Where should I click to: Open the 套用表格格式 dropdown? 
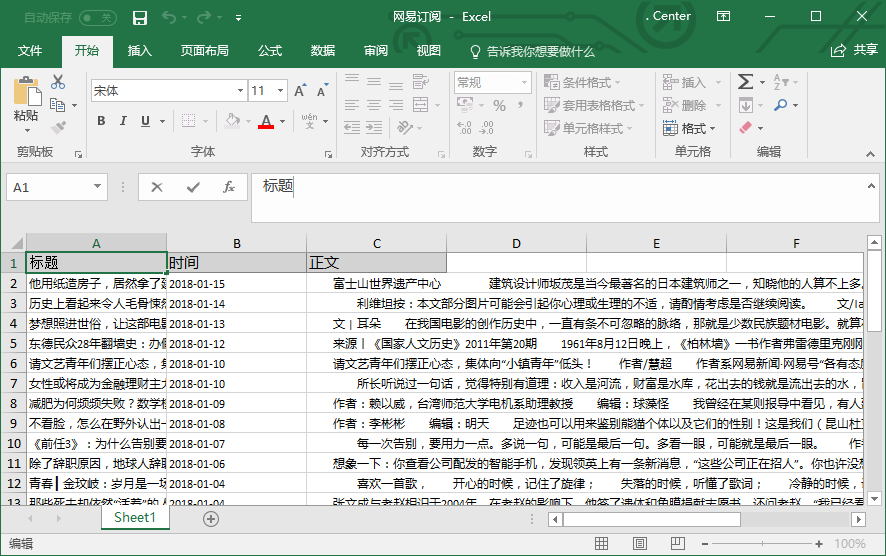pos(593,105)
